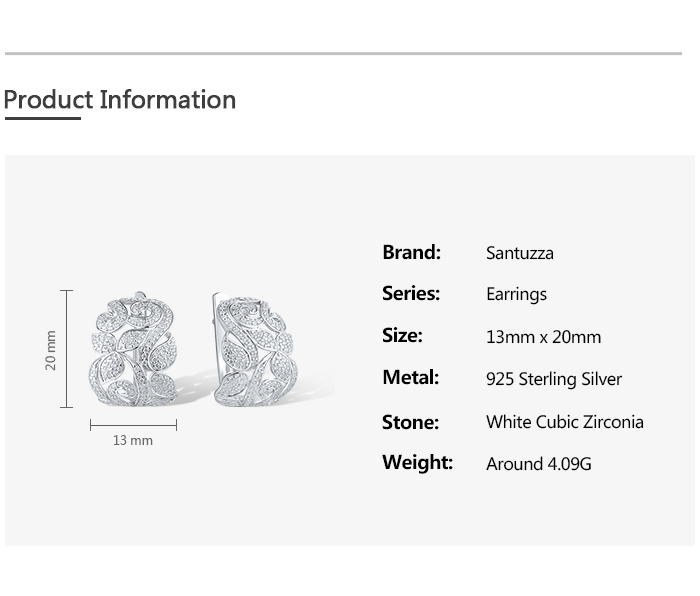Select the Brand label
Viewport: 700px width, 596px height.
click(411, 252)
